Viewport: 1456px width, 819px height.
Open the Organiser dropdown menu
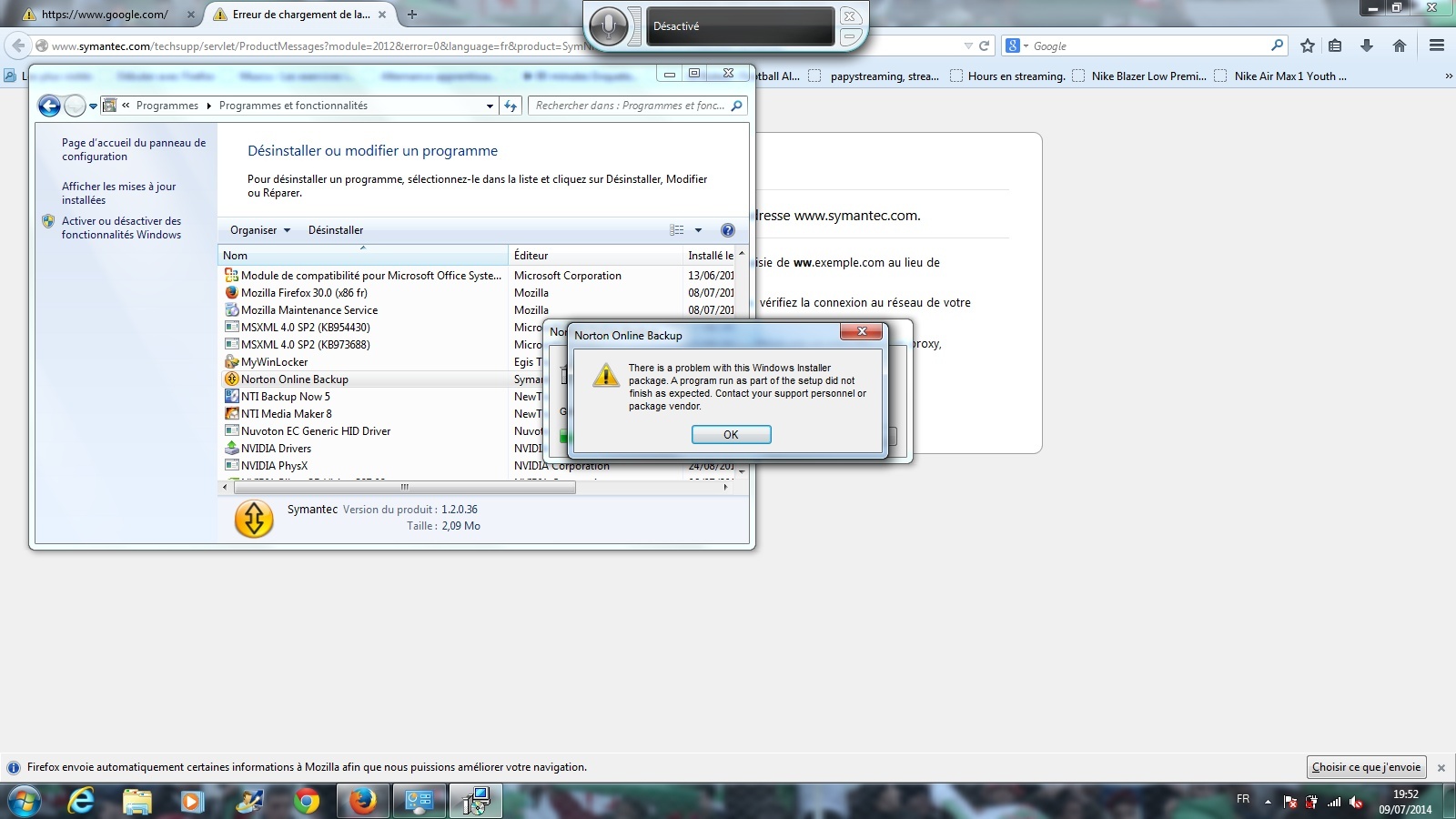click(x=260, y=230)
